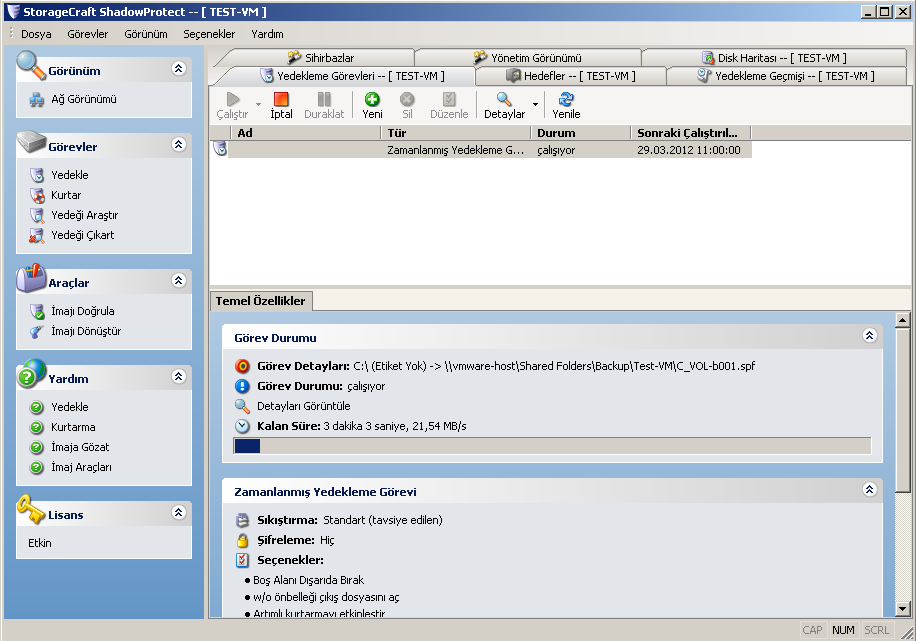Click the Detaylar magnifier icon
Screen dimensions: 916x641
tap(504, 99)
